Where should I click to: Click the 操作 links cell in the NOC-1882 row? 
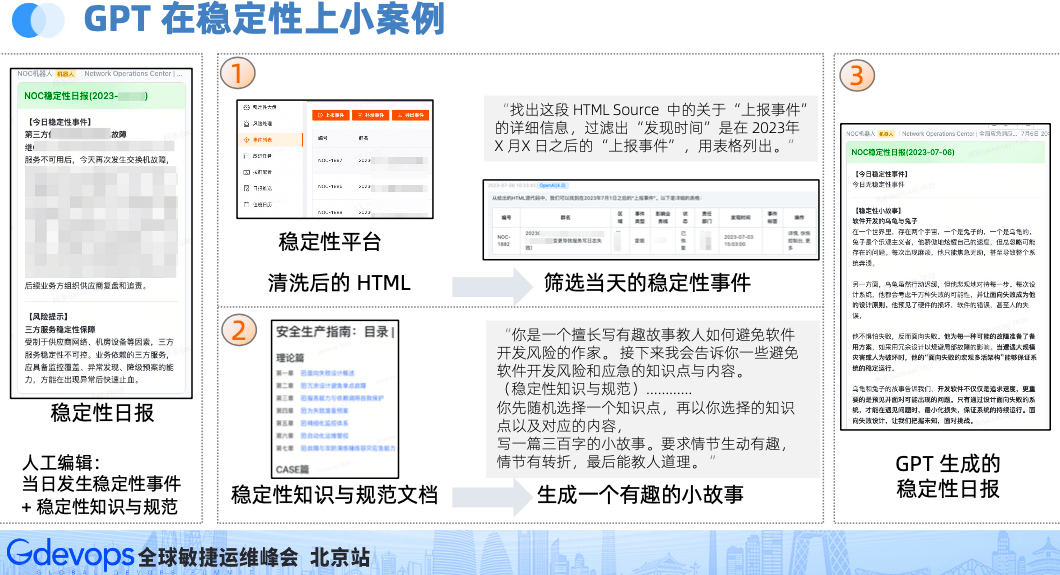(x=799, y=241)
